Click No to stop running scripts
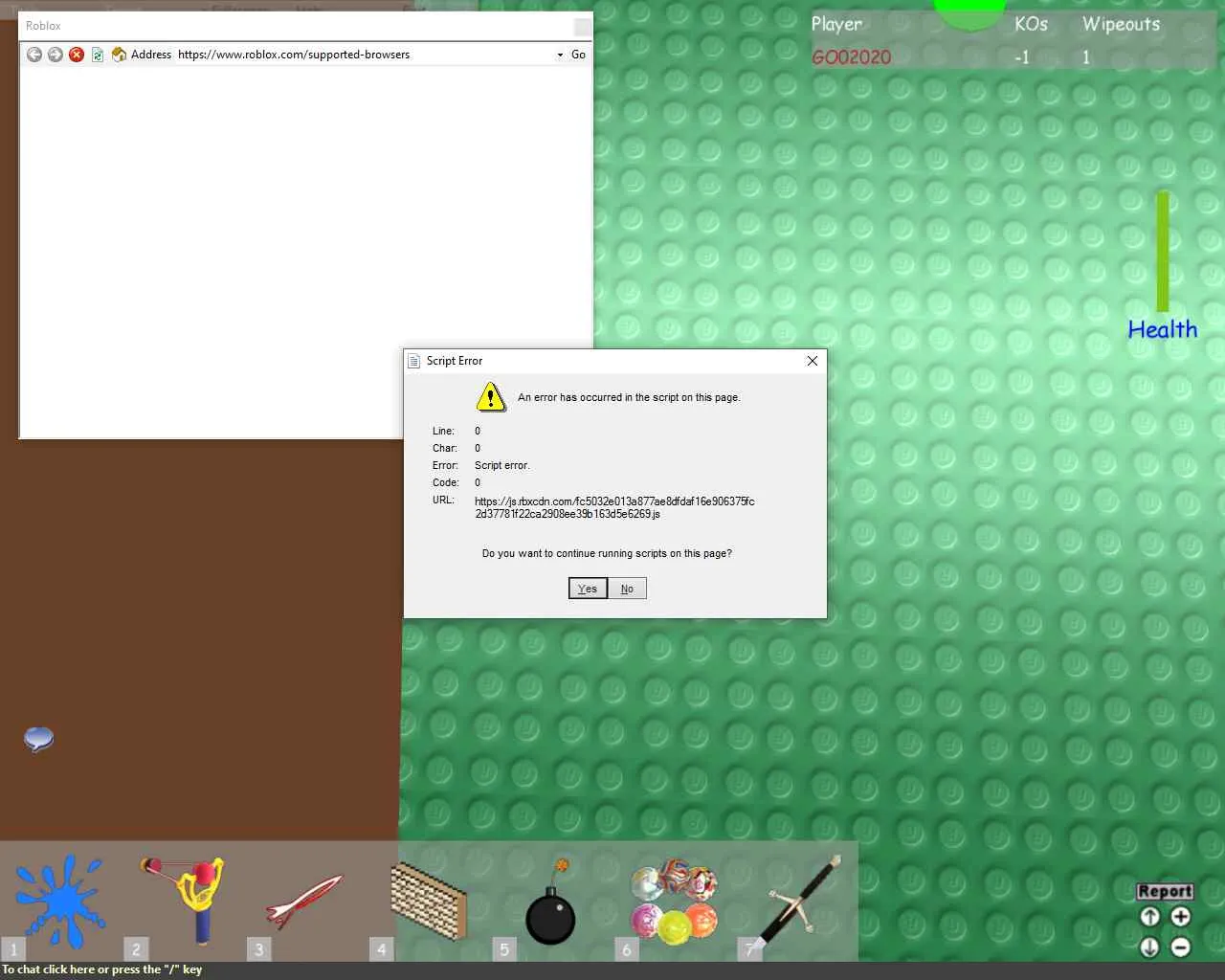Screen dimensions: 1225x980 coord(627,589)
